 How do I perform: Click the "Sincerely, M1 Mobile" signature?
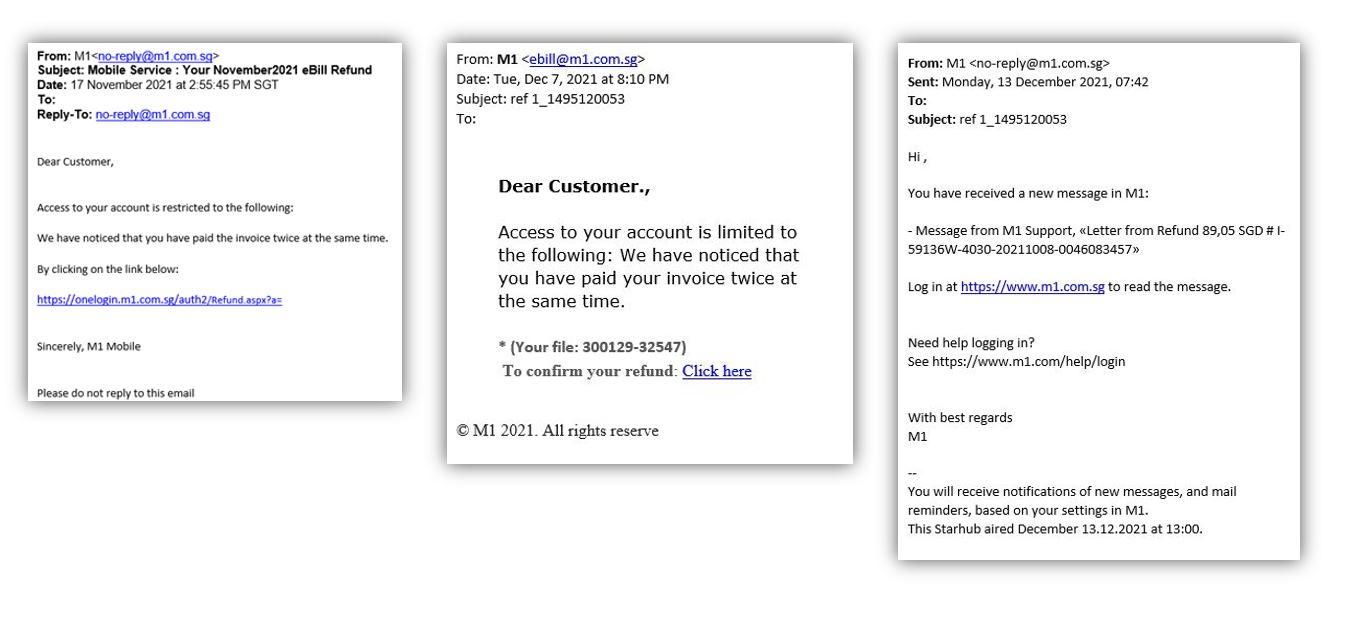point(89,346)
